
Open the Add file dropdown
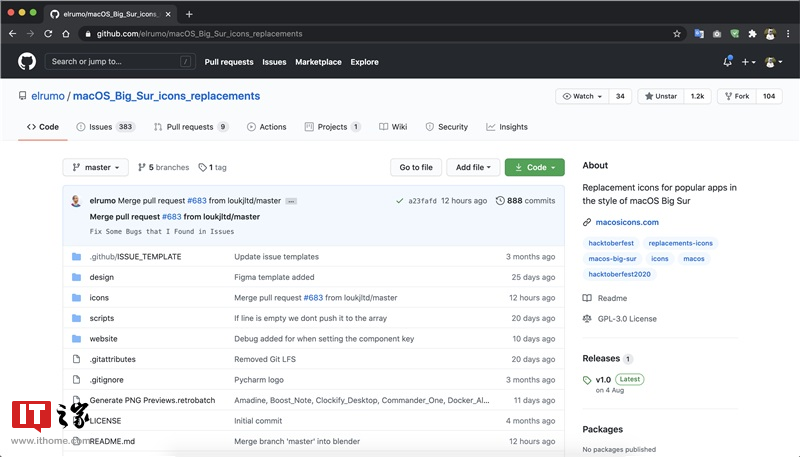click(473, 167)
